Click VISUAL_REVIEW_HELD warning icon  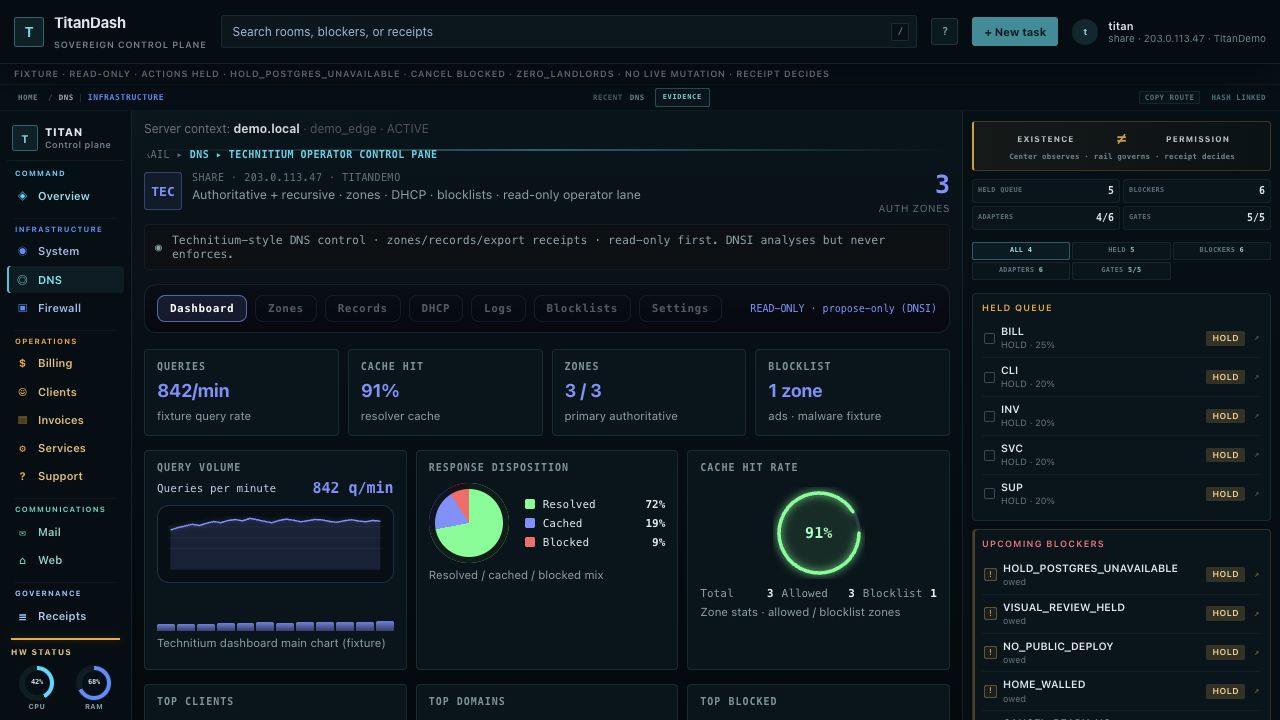[x=990, y=613]
